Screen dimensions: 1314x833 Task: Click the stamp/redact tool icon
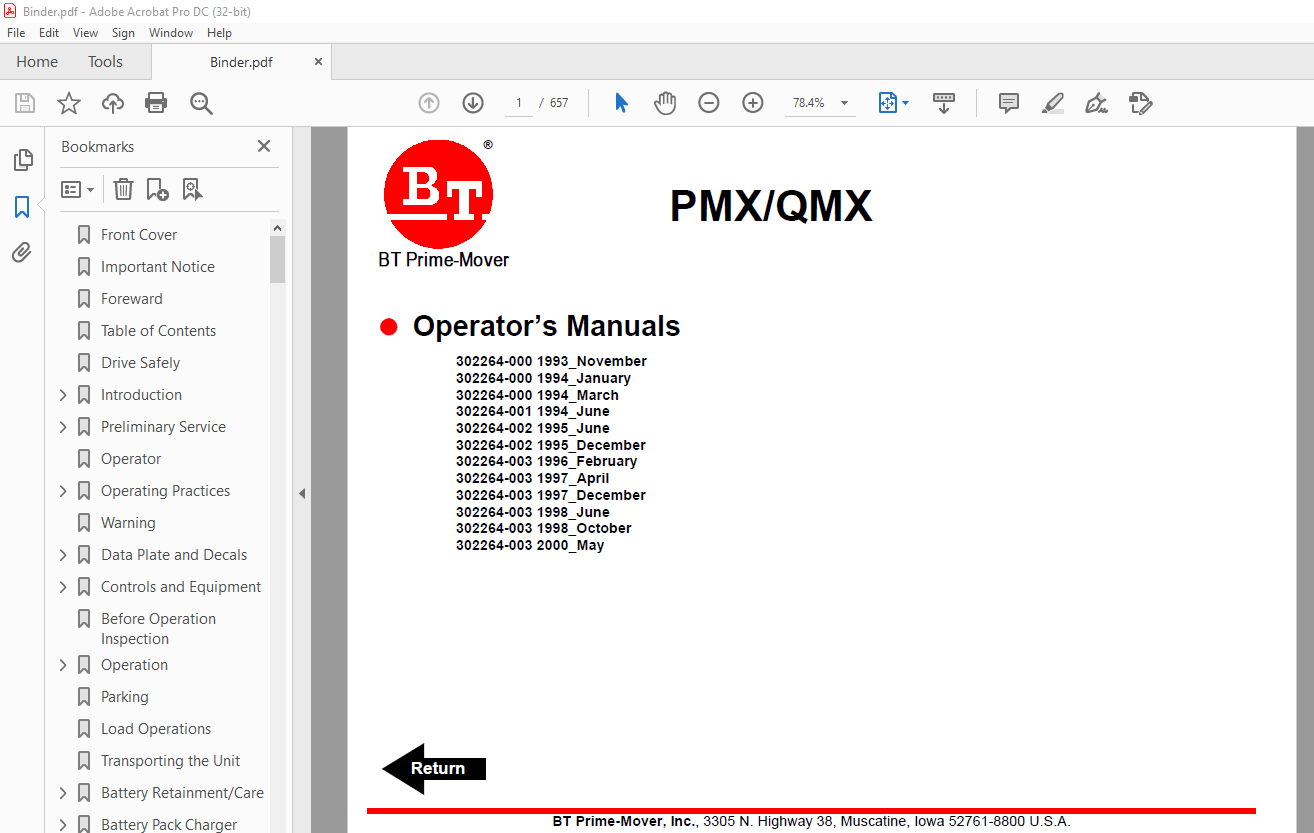(x=1140, y=103)
